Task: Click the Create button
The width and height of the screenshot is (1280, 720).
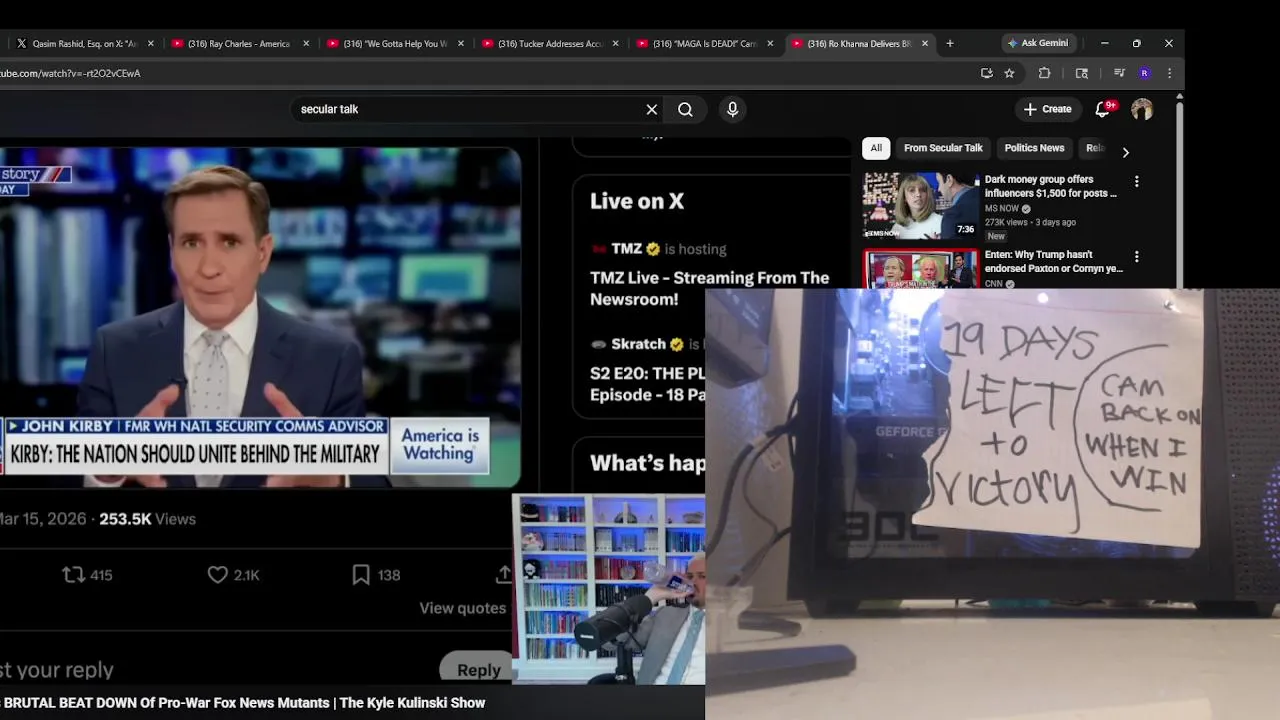Action: pos(1047,109)
